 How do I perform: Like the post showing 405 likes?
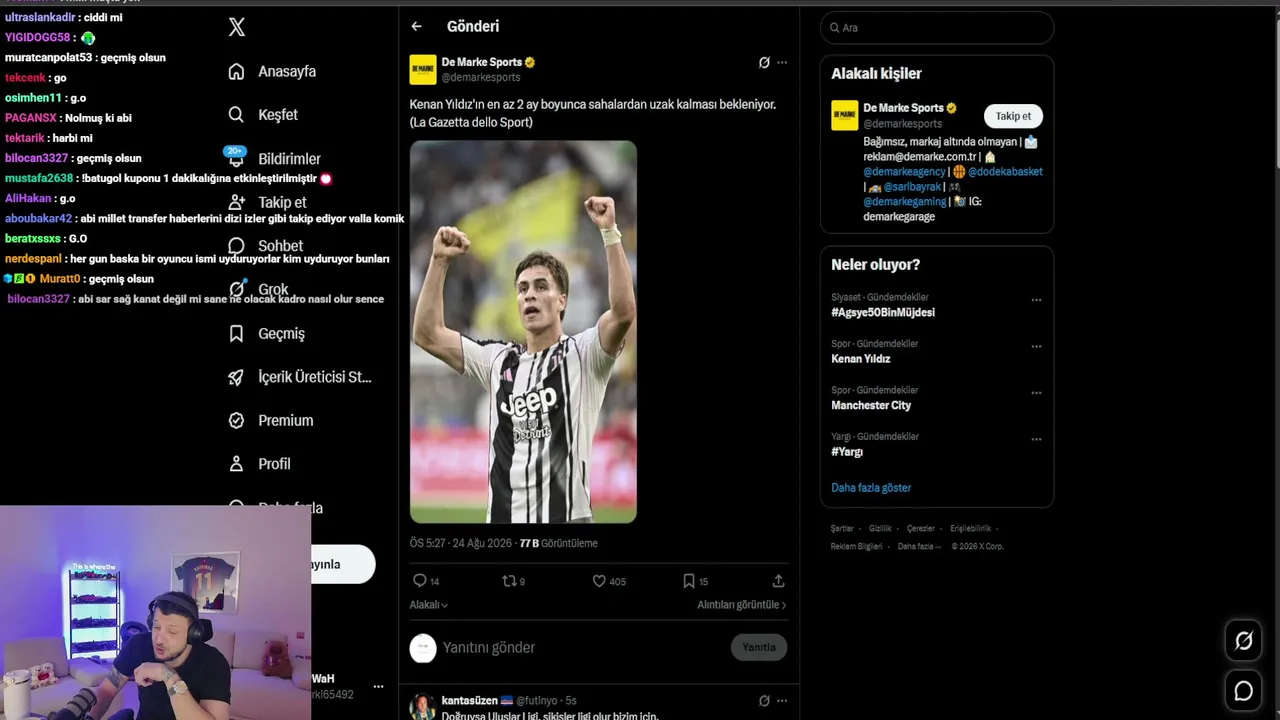point(599,581)
